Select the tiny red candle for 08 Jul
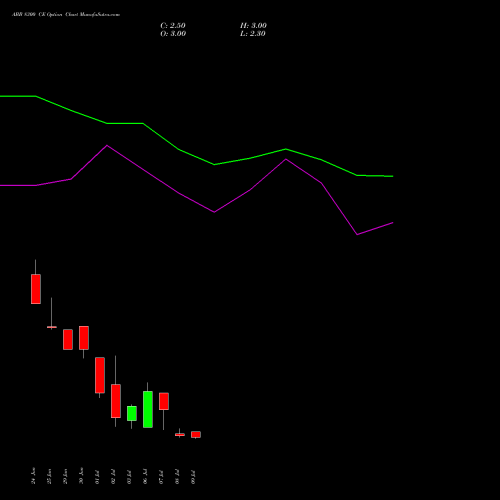The width and height of the screenshot is (500, 500). 180,435
